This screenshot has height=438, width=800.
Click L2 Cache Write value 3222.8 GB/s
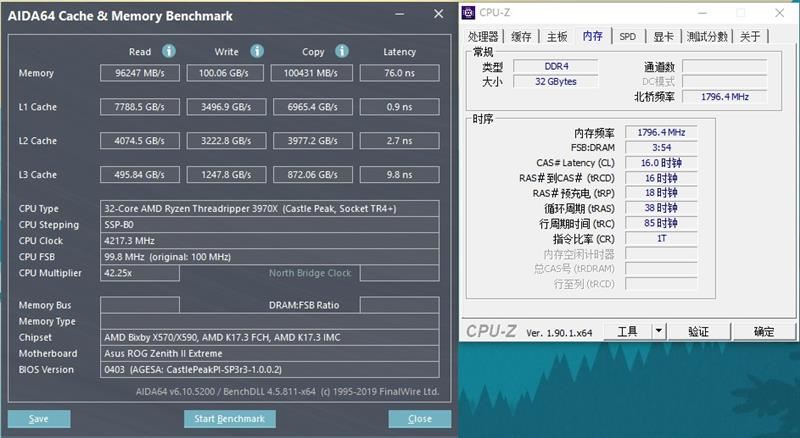[x=226, y=140]
